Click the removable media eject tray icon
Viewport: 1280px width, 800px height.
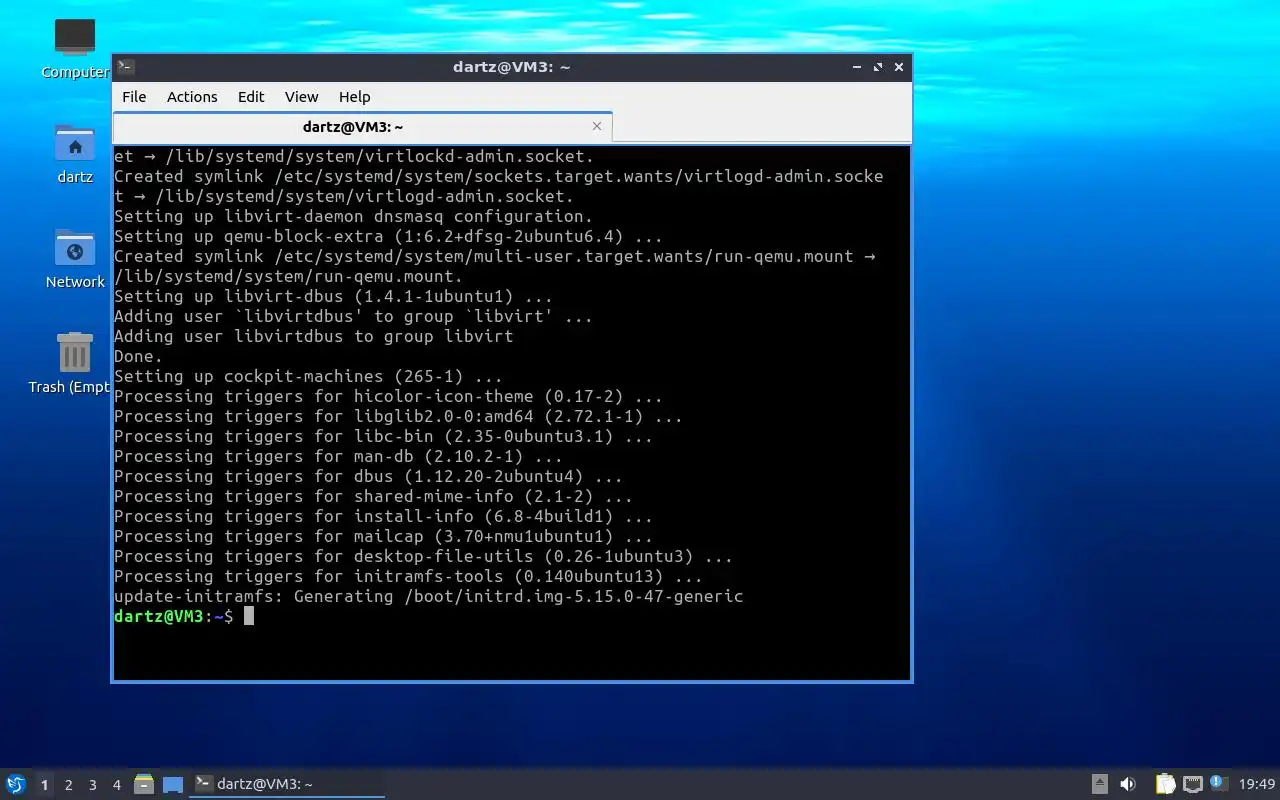click(1099, 784)
